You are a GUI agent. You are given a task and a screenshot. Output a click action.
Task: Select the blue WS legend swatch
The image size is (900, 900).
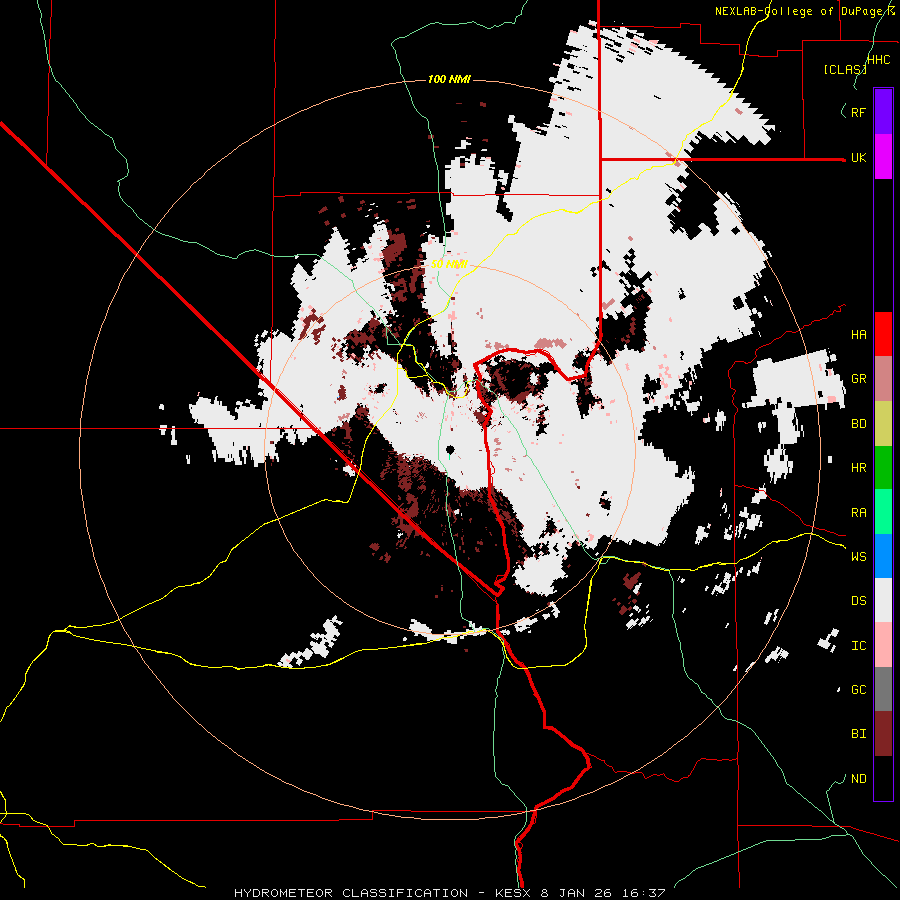(x=883, y=556)
